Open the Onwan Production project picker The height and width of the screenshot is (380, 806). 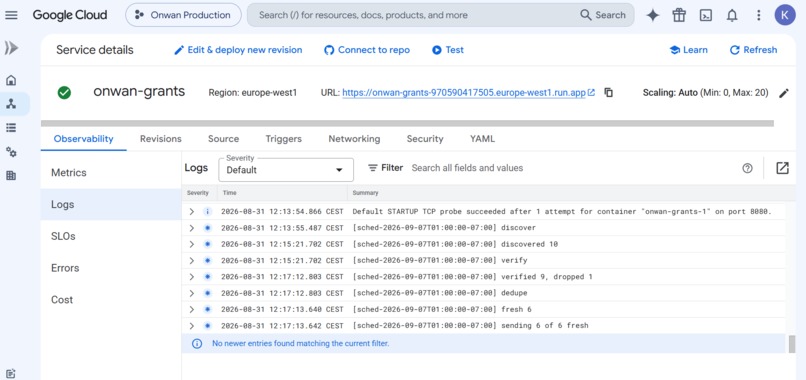pos(183,15)
